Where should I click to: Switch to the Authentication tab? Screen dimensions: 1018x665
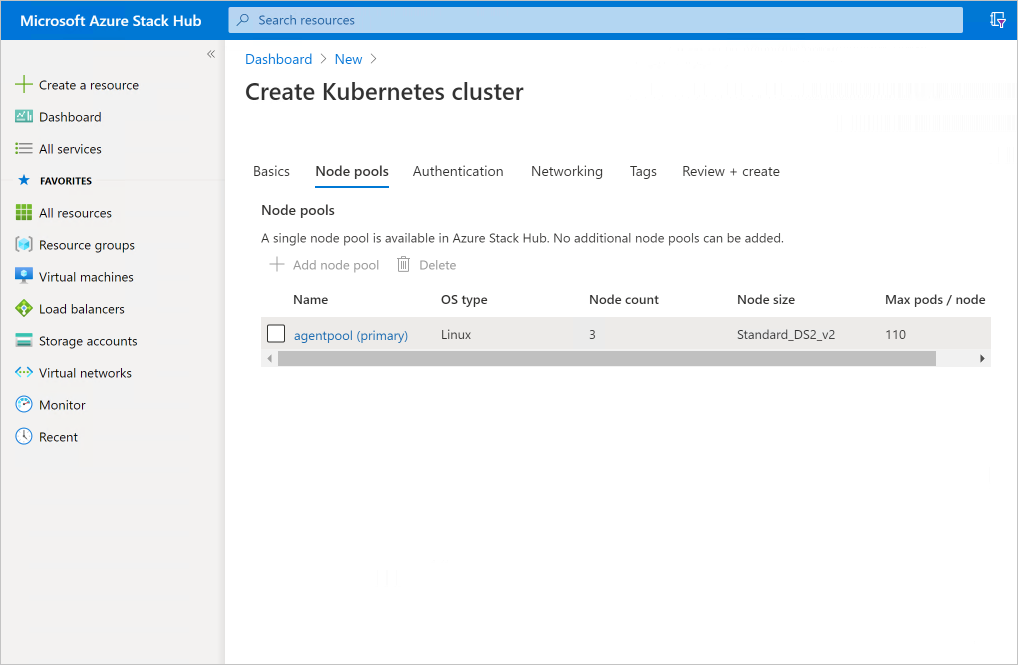point(458,171)
